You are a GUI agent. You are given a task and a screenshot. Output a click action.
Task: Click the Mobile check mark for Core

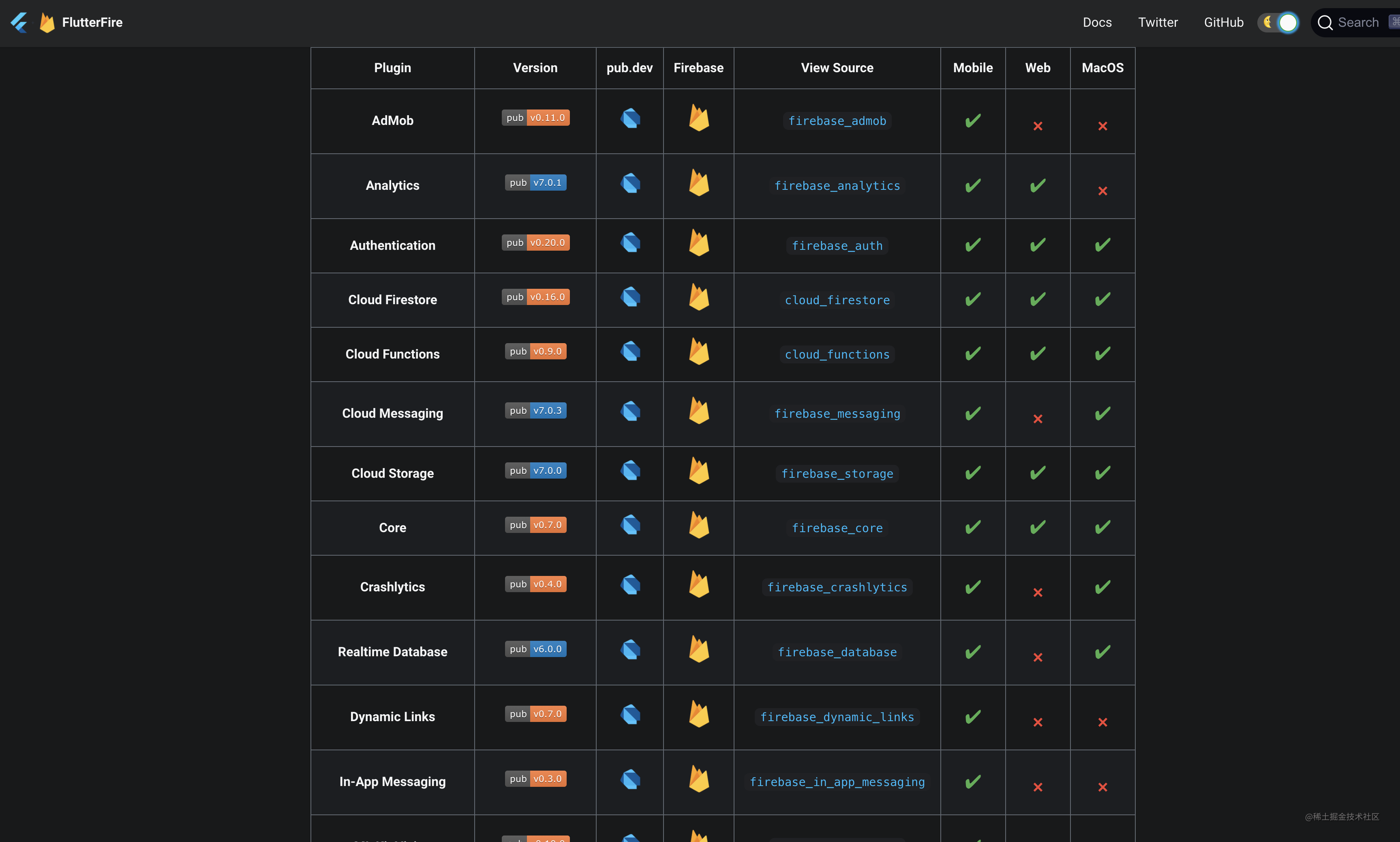point(973,527)
